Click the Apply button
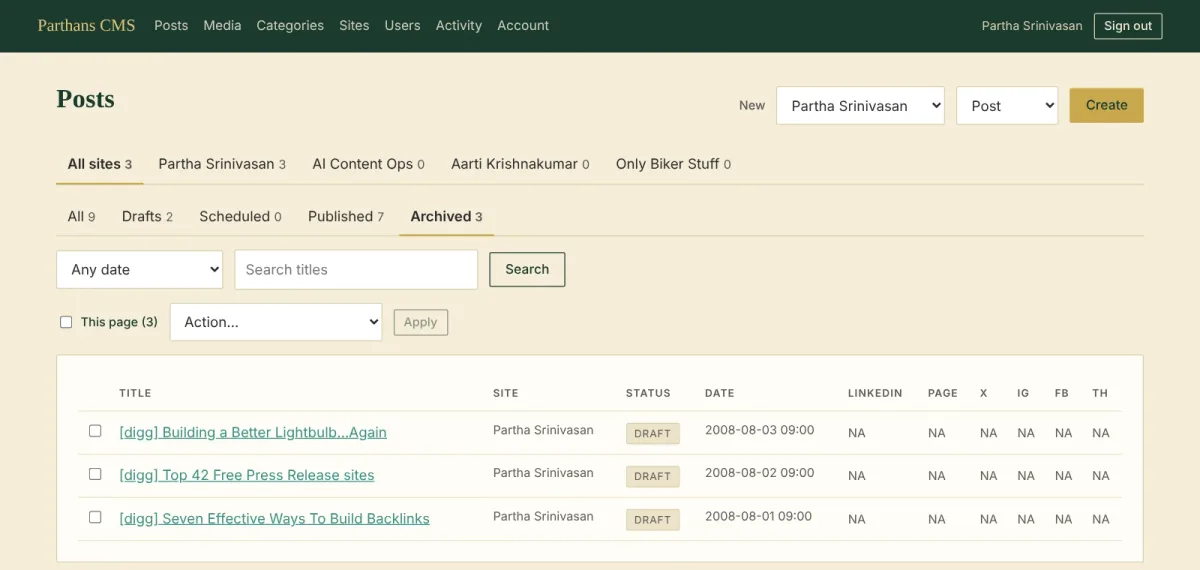This screenshot has width=1200, height=570. pos(420,322)
